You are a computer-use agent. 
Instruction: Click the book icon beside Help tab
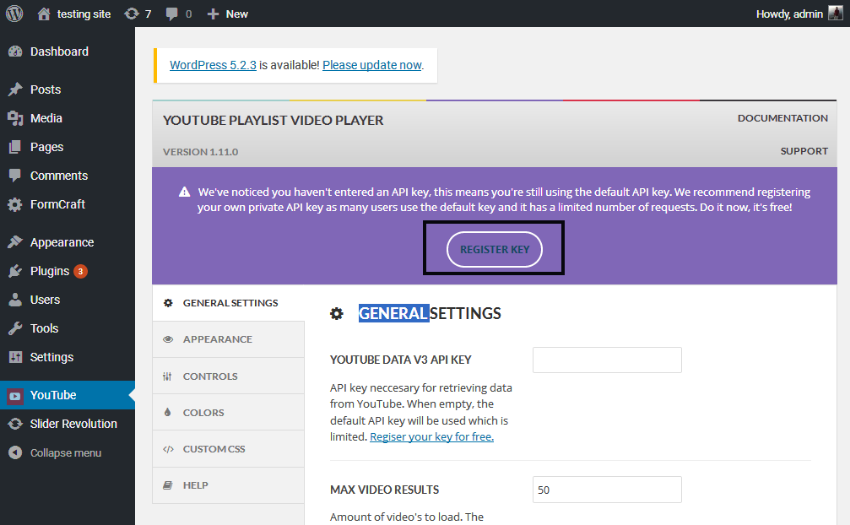click(168, 485)
